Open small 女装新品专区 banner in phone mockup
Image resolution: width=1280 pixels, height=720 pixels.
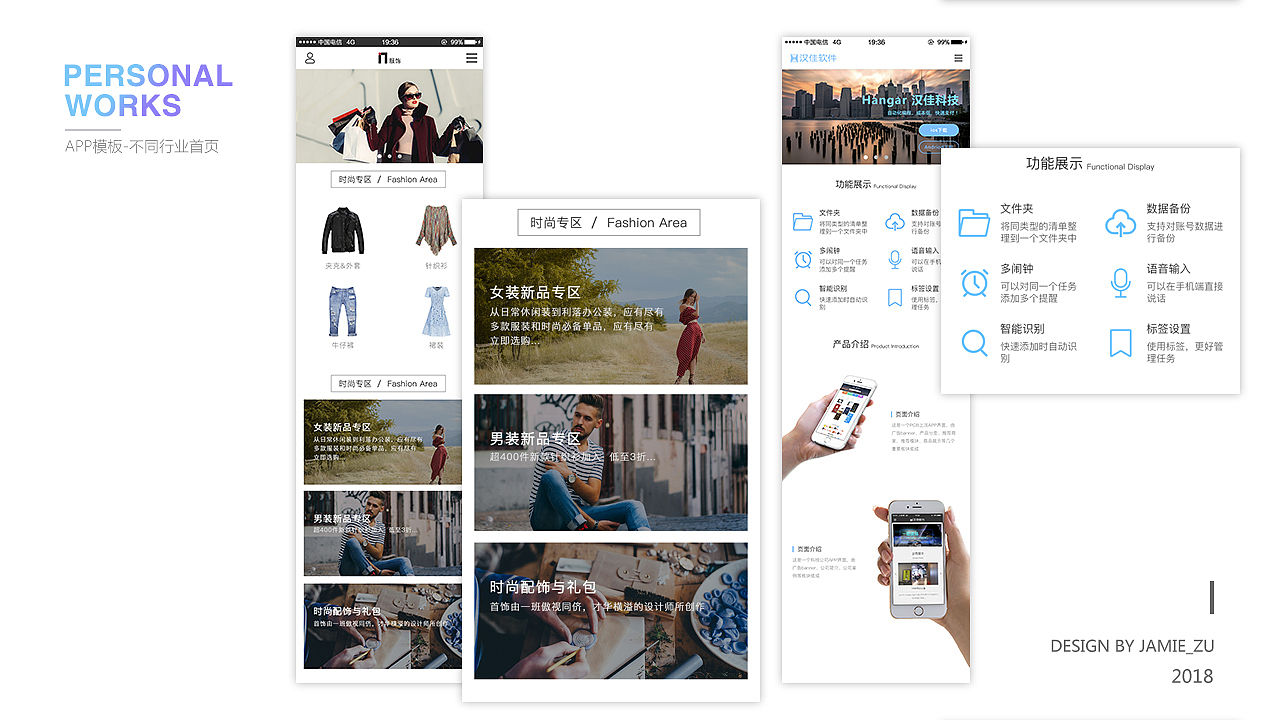point(383,442)
